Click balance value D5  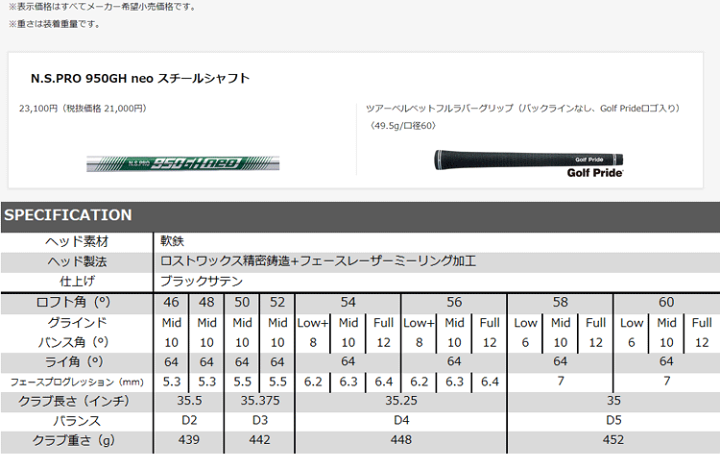pos(613,420)
